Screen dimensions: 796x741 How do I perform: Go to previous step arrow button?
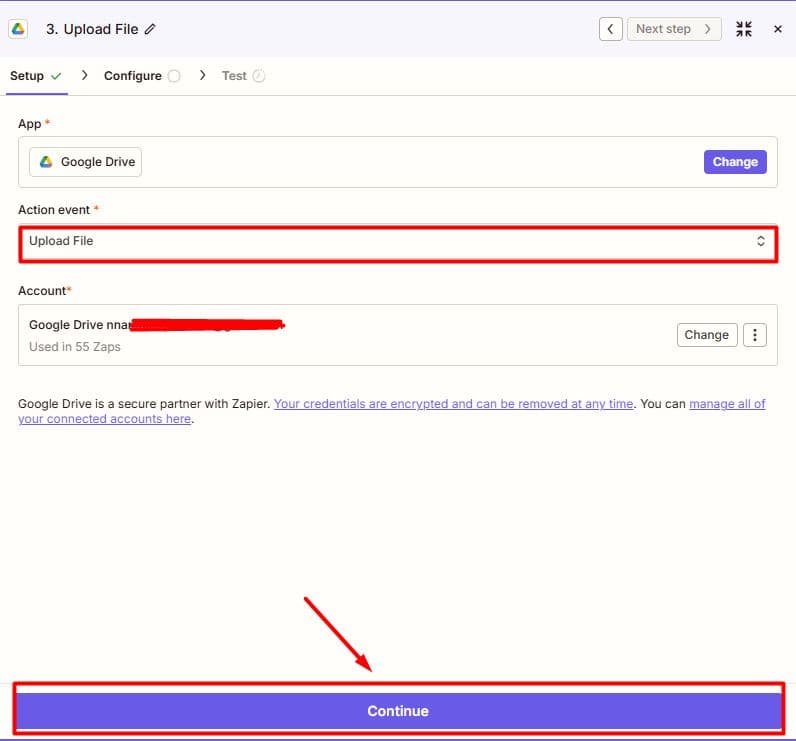click(x=611, y=29)
